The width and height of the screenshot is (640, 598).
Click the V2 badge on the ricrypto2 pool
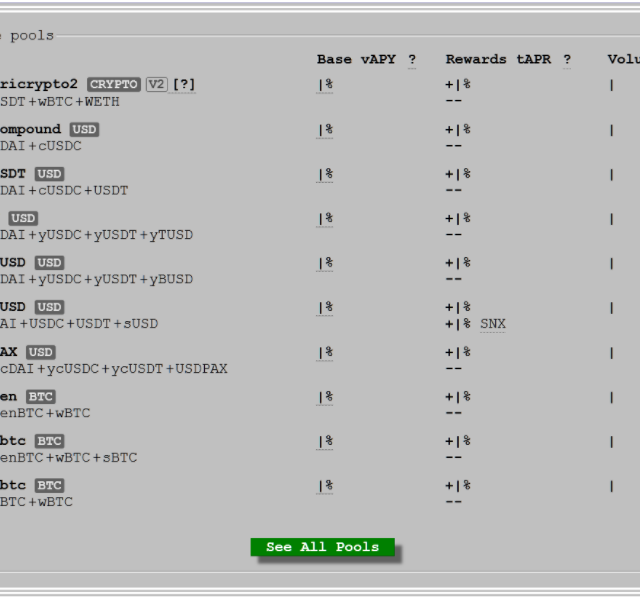[x=156, y=84]
